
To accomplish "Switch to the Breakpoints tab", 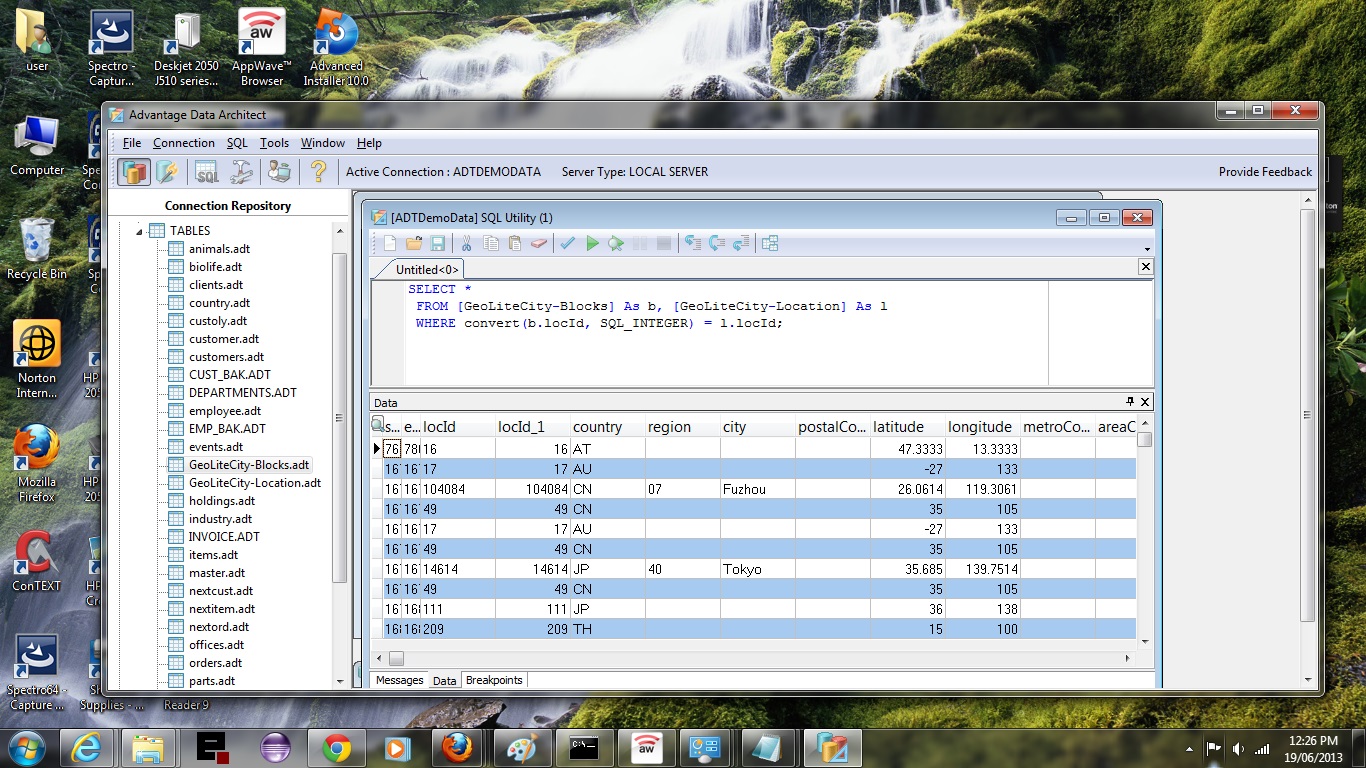I will click(494, 680).
